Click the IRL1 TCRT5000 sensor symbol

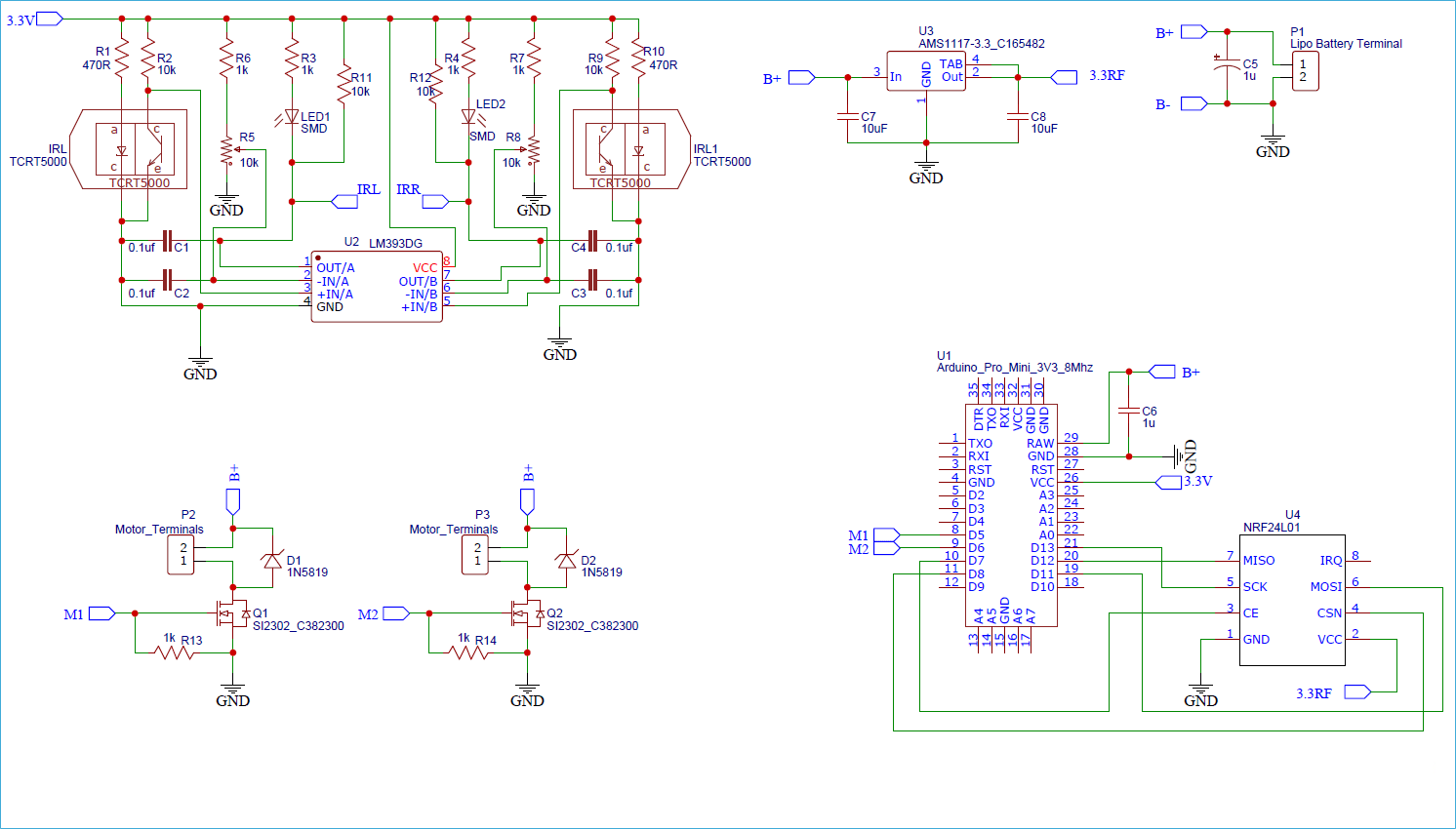pos(631,149)
